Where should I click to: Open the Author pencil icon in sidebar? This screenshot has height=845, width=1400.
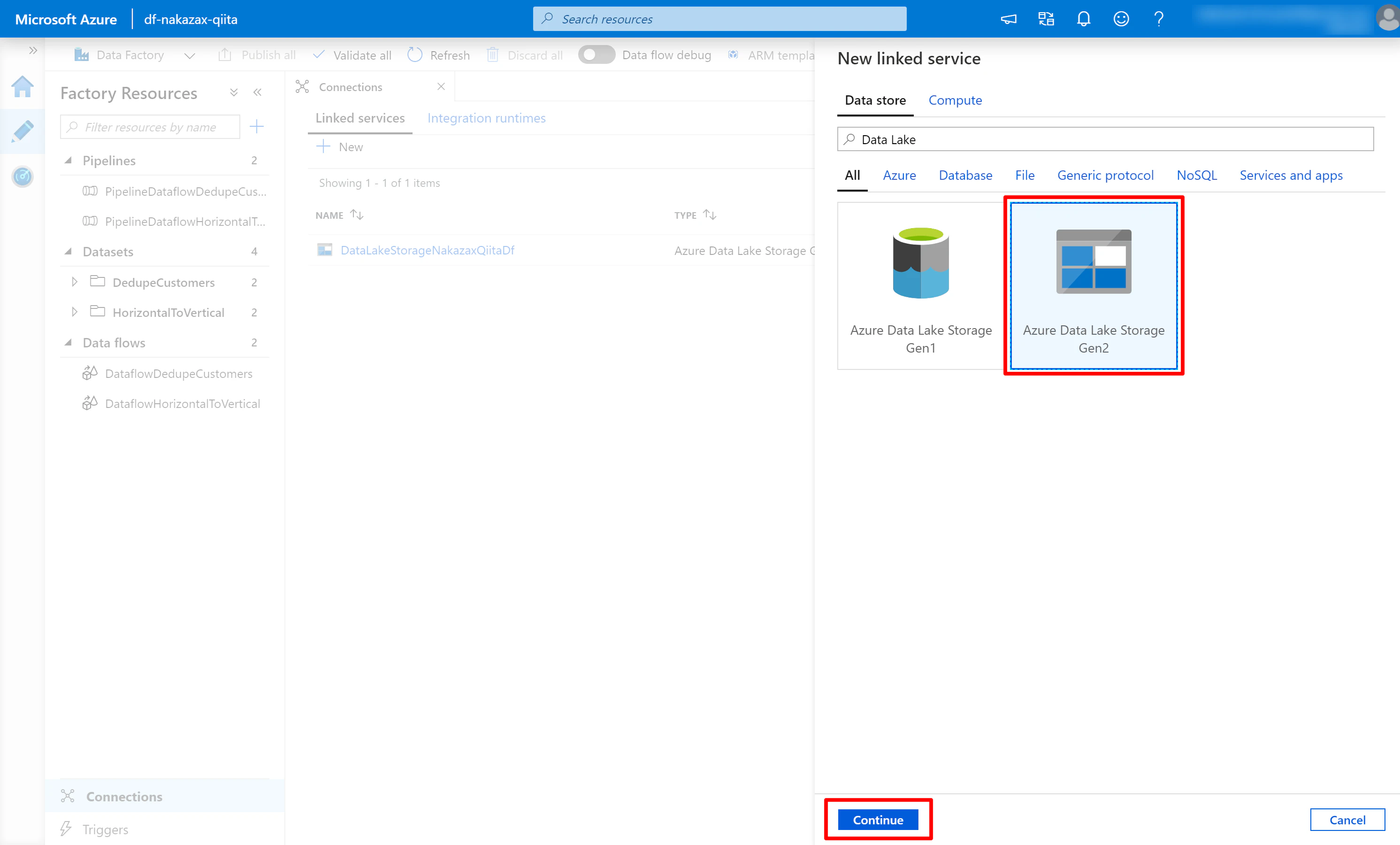(22, 131)
